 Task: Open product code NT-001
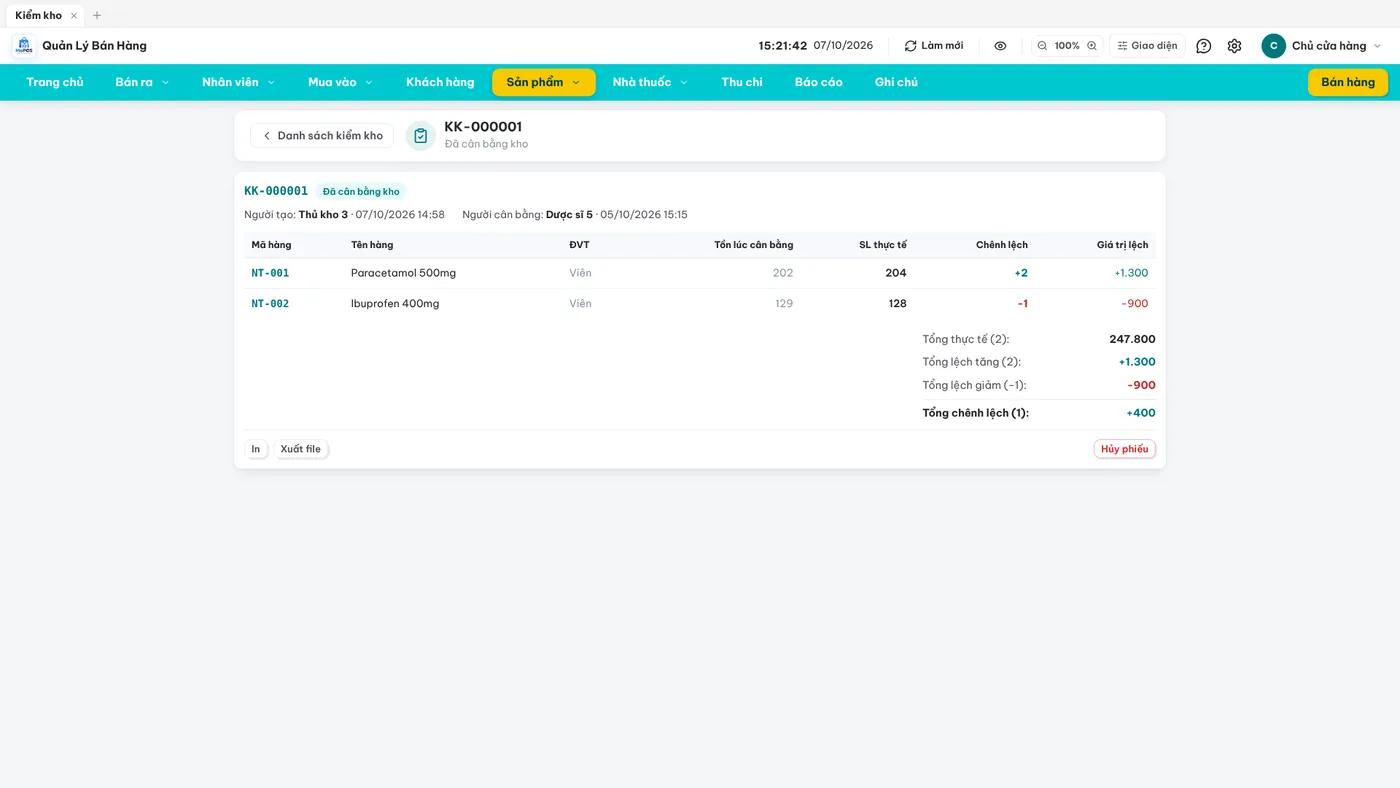(270, 273)
